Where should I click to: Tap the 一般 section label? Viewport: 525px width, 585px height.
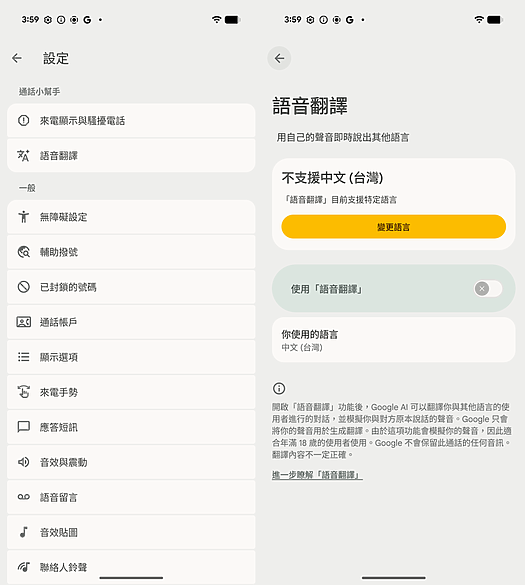[27, 188]
